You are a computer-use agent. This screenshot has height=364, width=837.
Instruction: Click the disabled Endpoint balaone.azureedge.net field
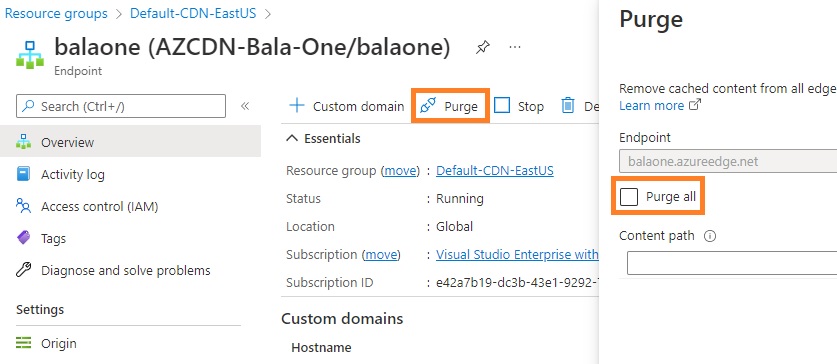[728, 161]
